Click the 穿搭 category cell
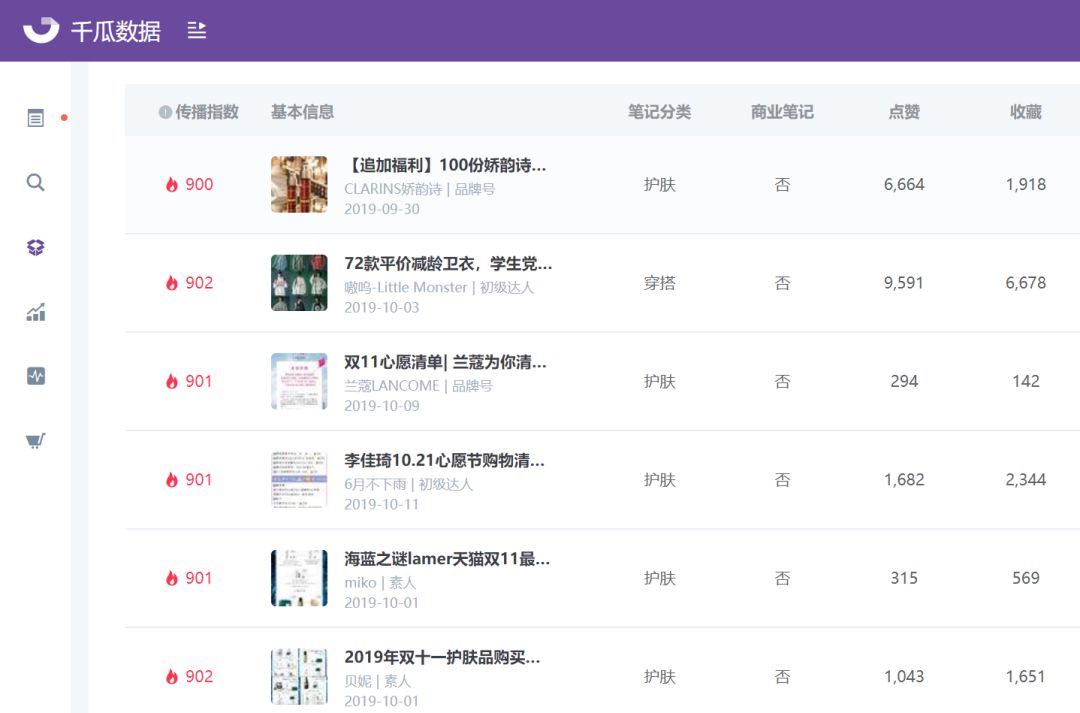Screen dimensions: 1080x713 [x=659, y=283]
